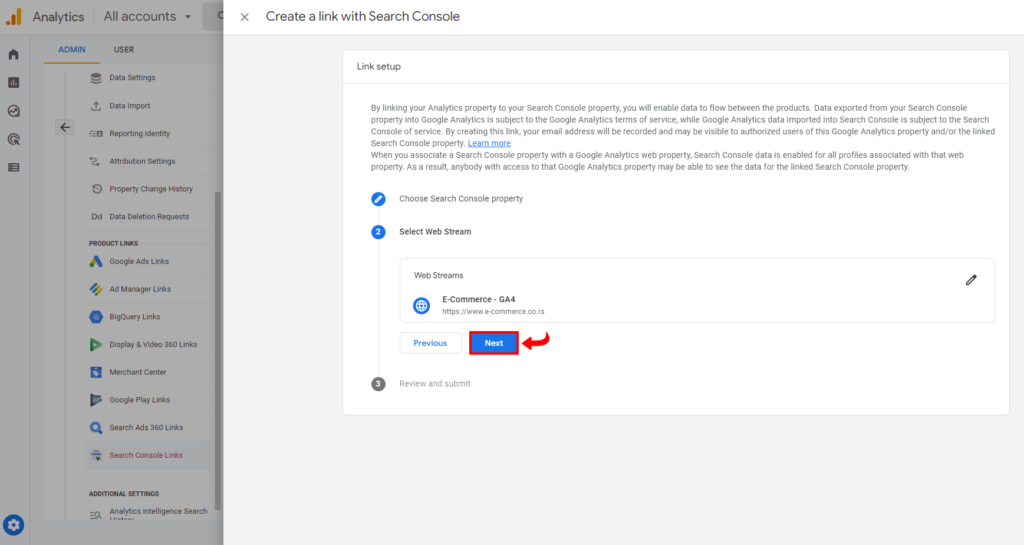Screen dimensions: 1024x545
Task: Click the BigQuery Links icon
Action: click(96, 317)
